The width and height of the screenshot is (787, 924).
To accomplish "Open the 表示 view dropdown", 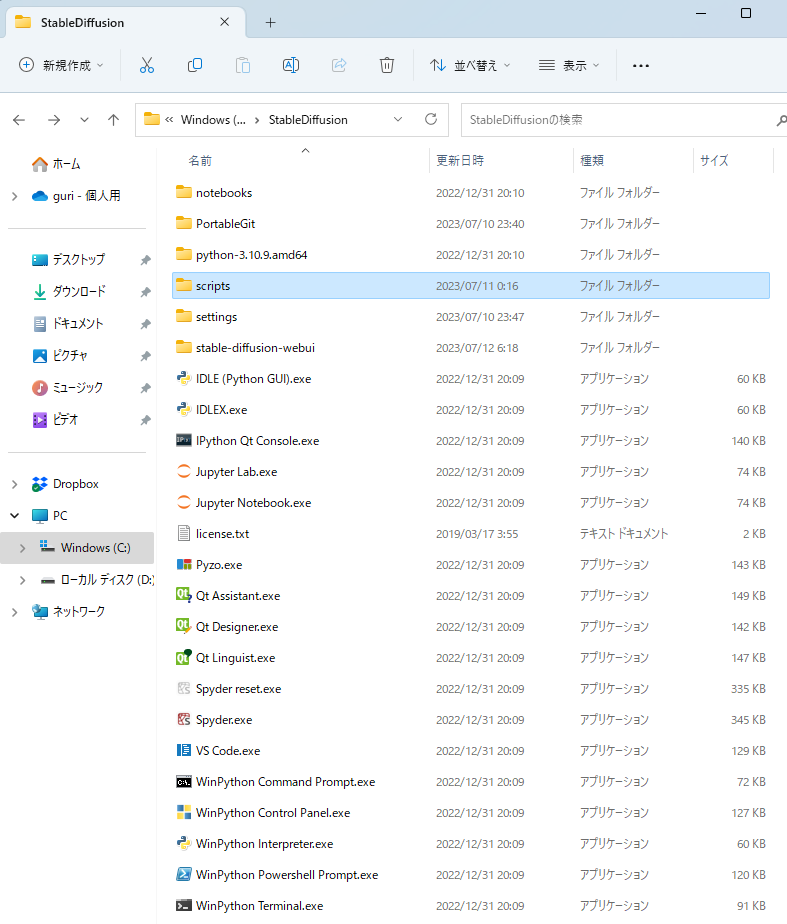I will (x=569, y=65).
